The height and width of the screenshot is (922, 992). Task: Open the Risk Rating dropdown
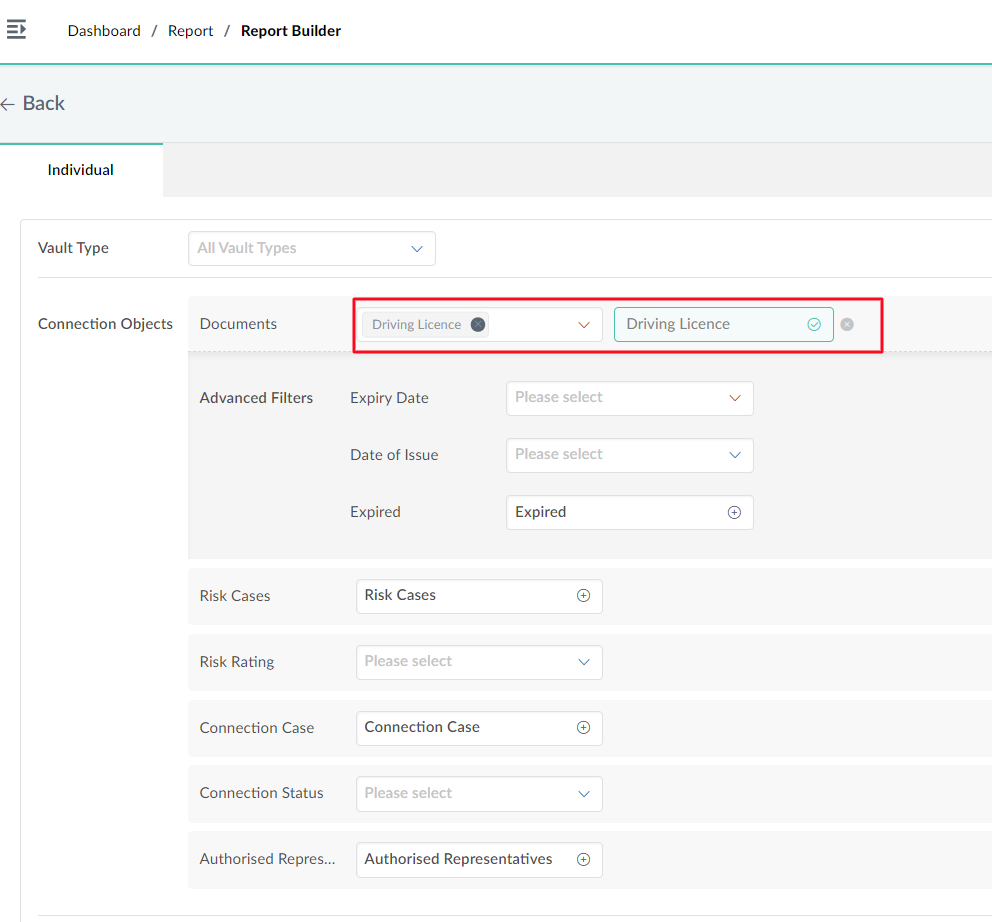pyautogui.click(x=479, y=662)
